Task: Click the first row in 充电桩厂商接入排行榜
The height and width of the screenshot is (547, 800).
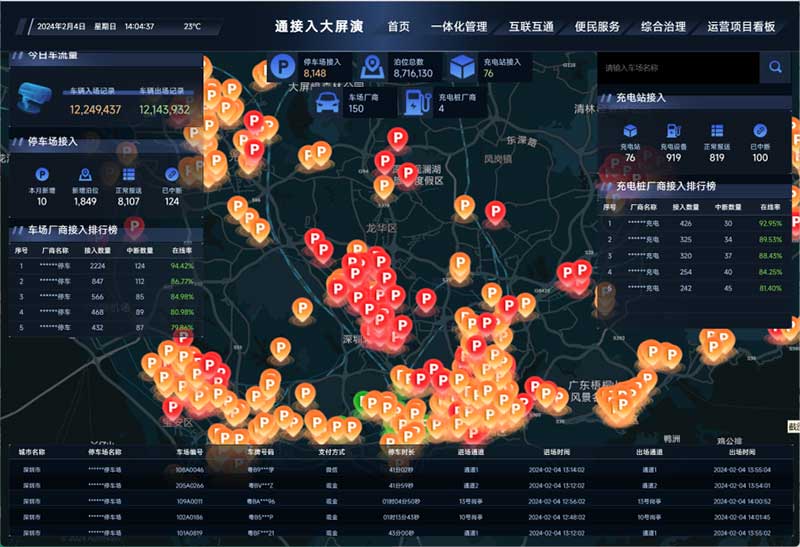Action: pos(697,223)
